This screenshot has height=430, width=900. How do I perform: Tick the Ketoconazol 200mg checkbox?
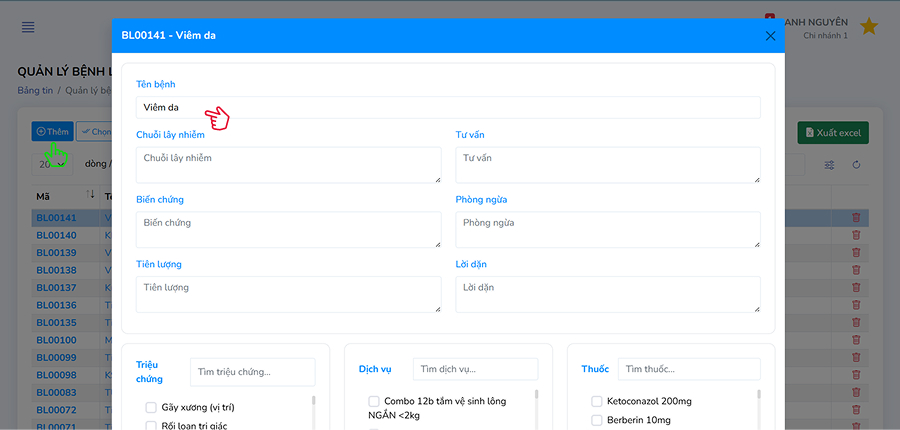pos(596,401)
